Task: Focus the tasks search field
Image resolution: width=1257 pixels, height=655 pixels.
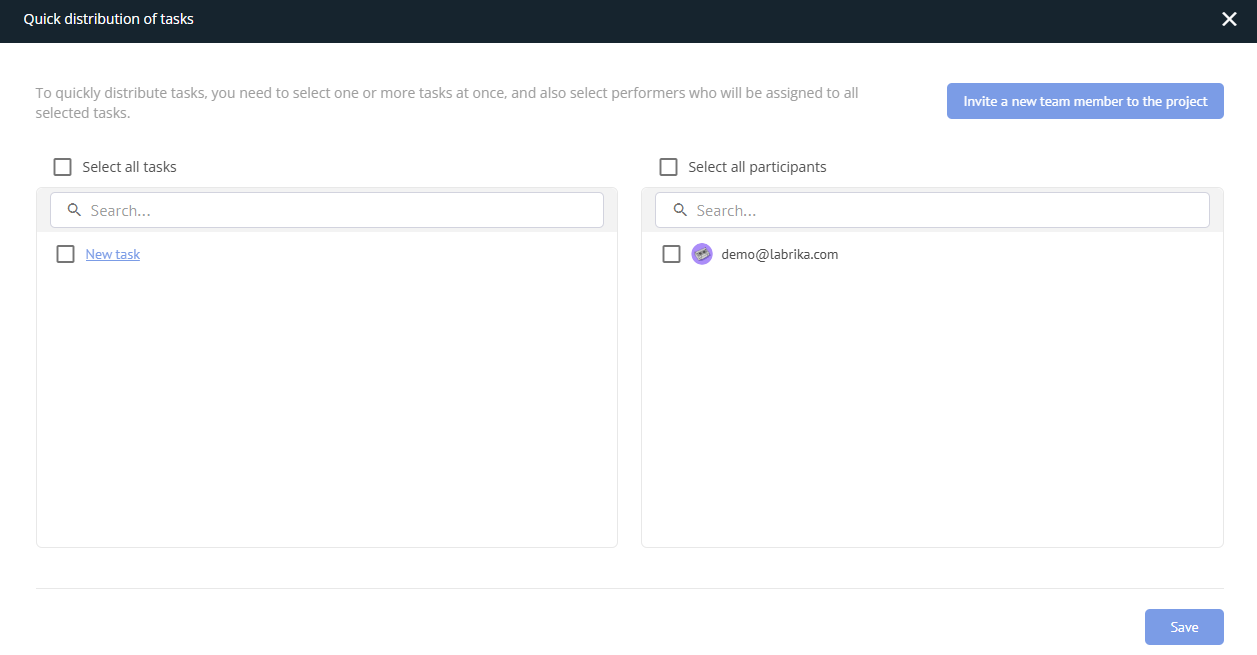Action: [340, 210]
